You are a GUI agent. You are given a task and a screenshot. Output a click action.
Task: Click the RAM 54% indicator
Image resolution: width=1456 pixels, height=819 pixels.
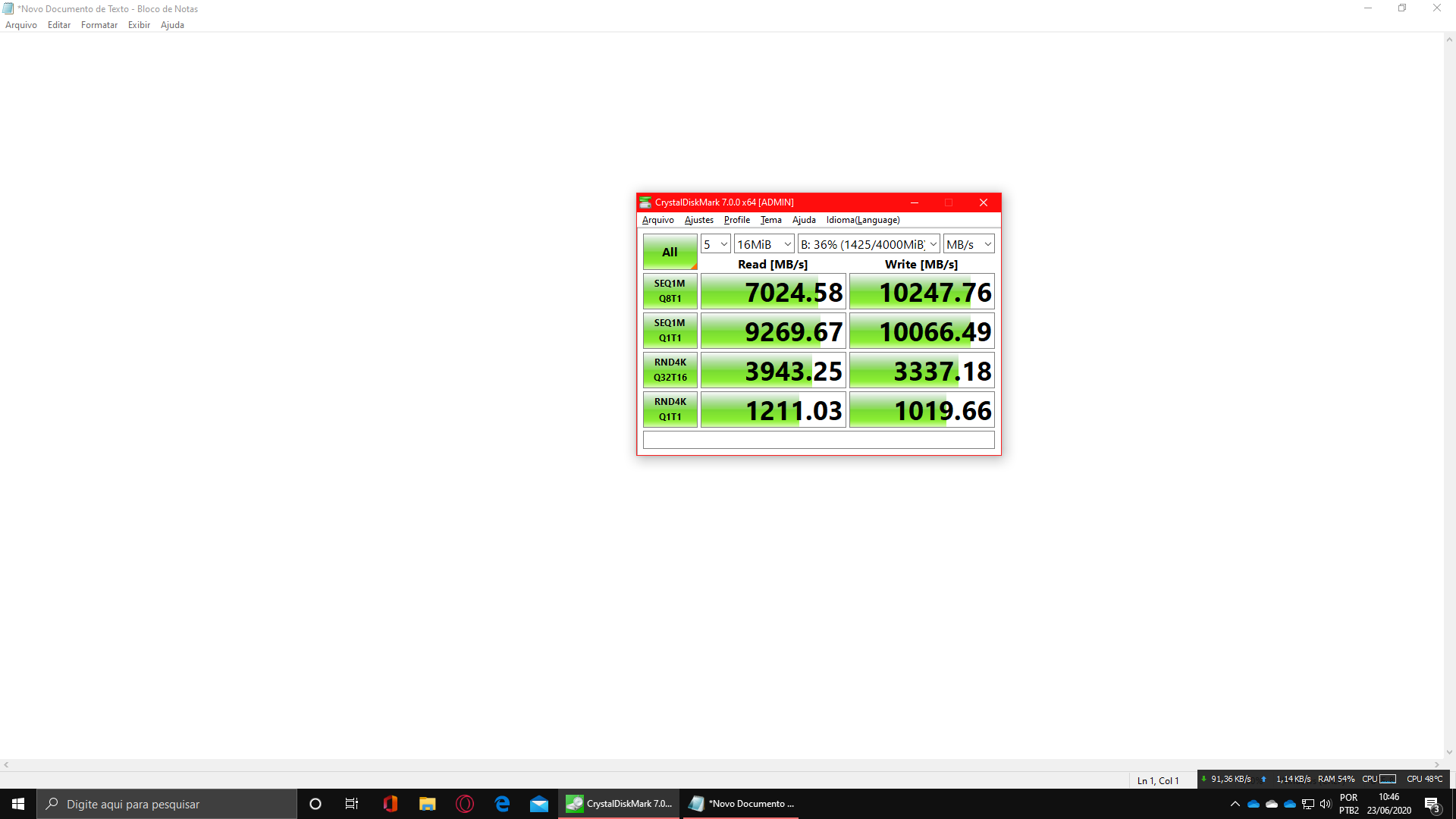[1336, 779]
